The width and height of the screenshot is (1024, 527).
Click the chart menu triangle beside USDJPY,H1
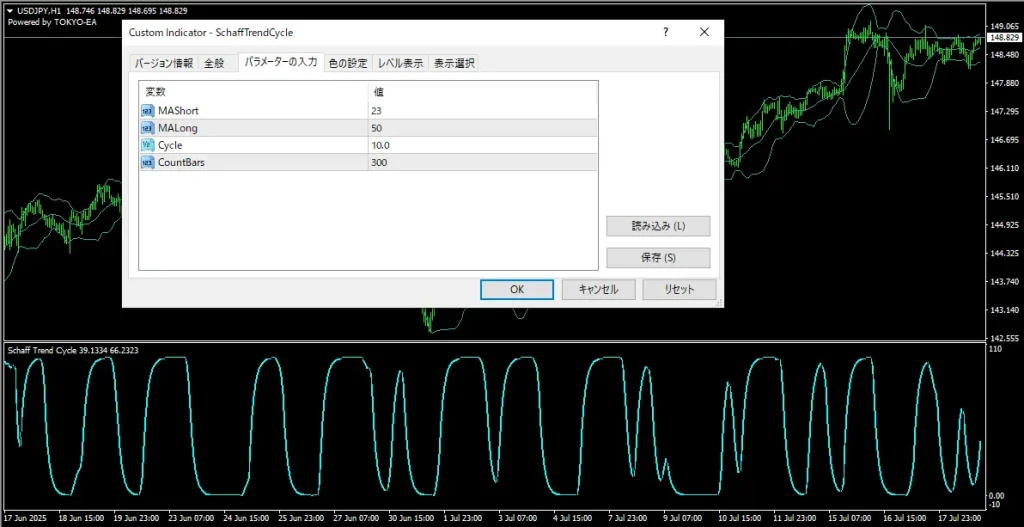point(10,12)
